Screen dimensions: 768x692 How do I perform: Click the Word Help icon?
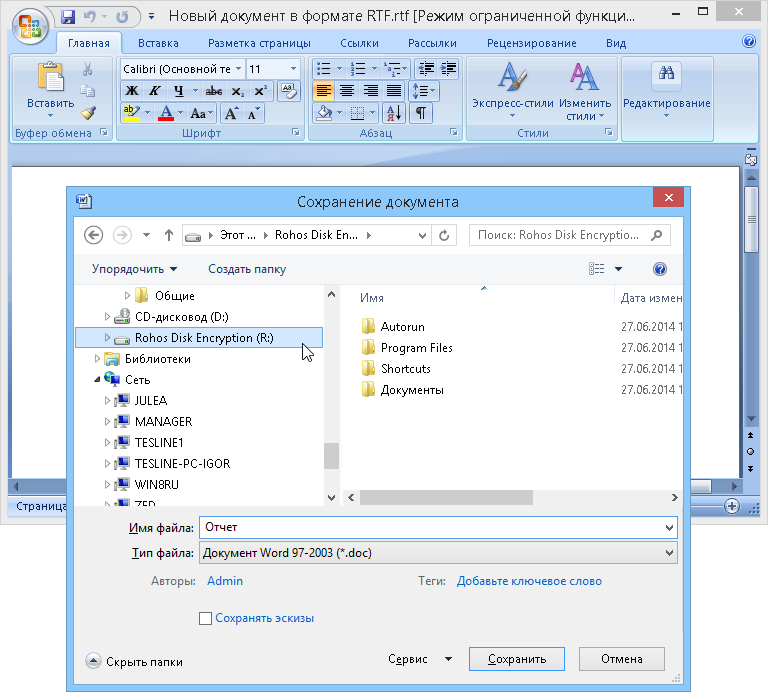749,42
